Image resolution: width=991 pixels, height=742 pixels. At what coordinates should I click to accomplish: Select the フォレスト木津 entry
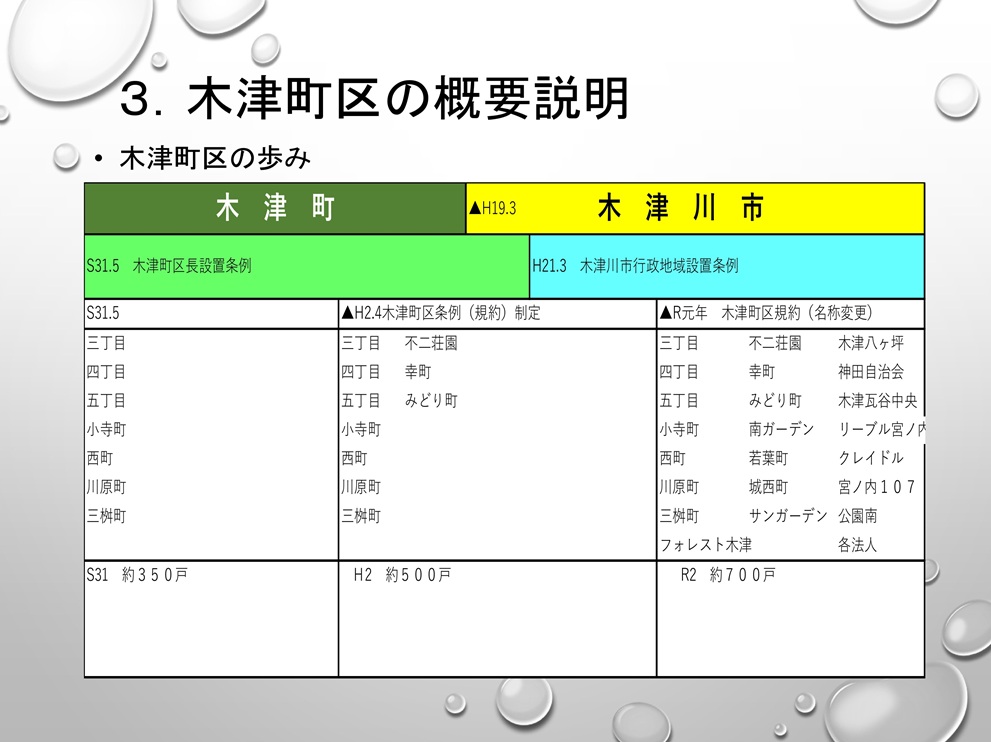(x=705, y=546)
